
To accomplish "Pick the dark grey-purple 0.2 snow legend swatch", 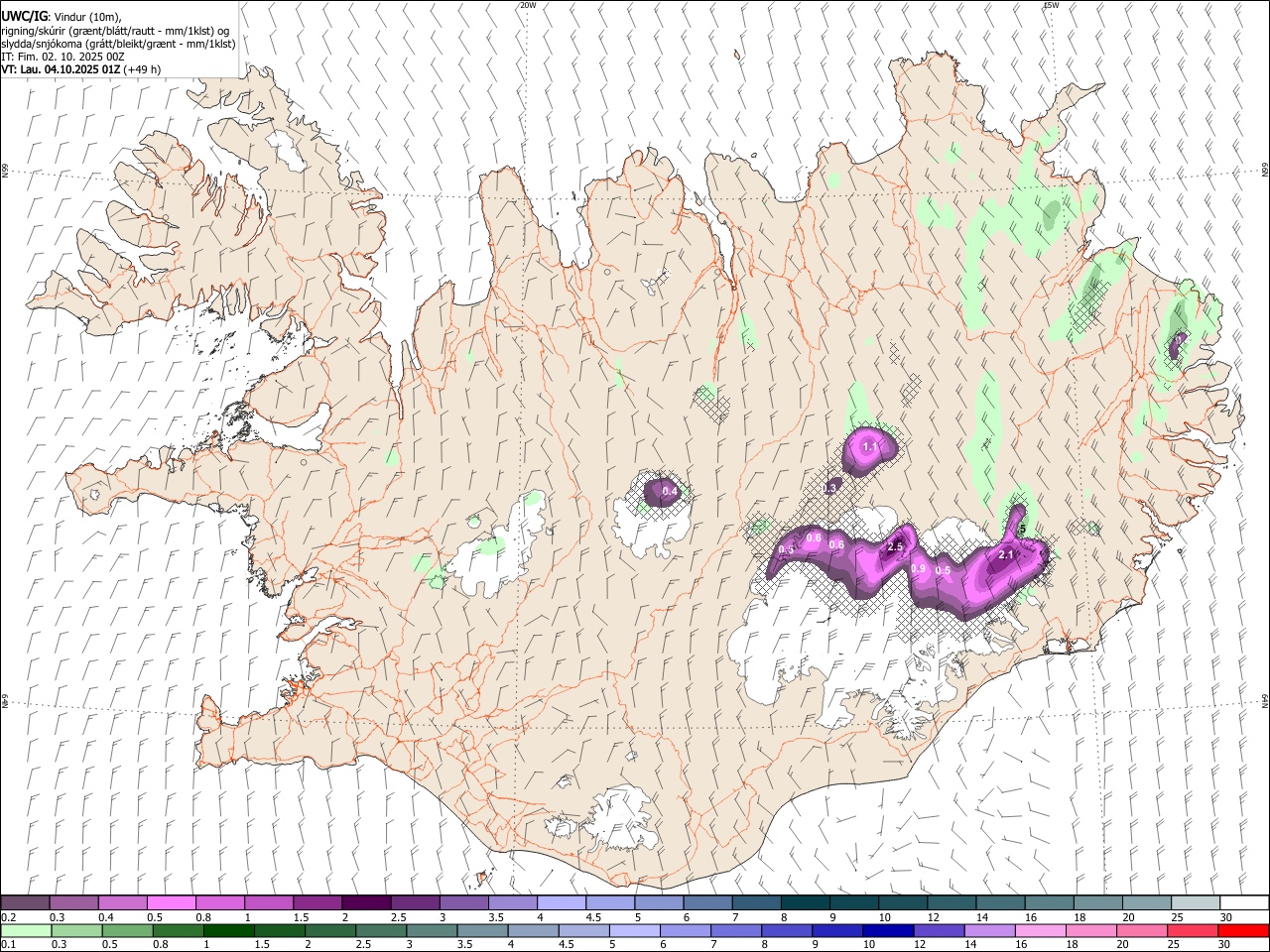I will click(x=25, y=902).
